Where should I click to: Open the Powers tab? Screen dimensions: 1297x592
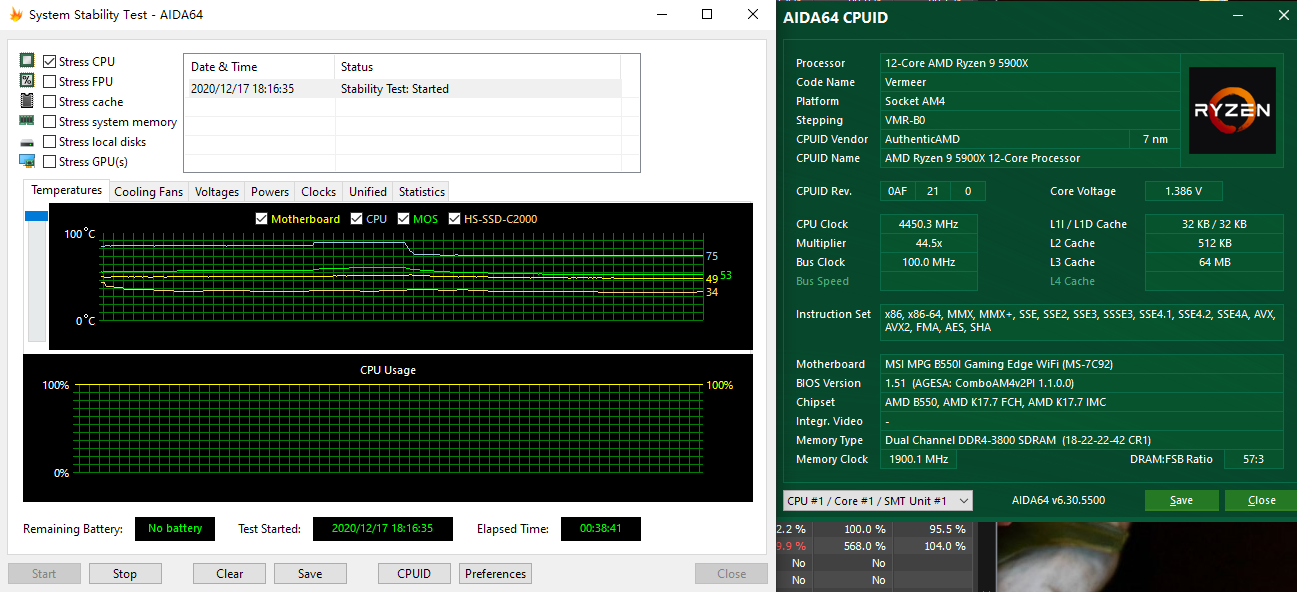click(270, 191)
